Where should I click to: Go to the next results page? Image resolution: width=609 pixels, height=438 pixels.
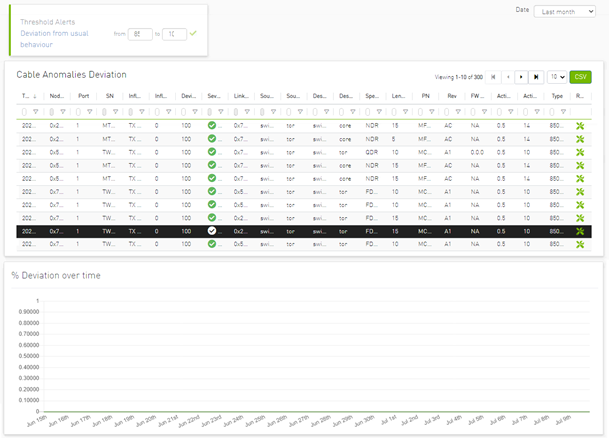click(522, 76)
